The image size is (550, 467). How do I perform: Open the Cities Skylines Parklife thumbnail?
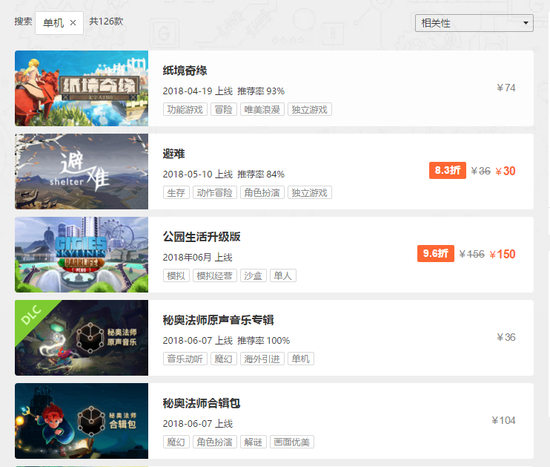click(x=81, y=254)
